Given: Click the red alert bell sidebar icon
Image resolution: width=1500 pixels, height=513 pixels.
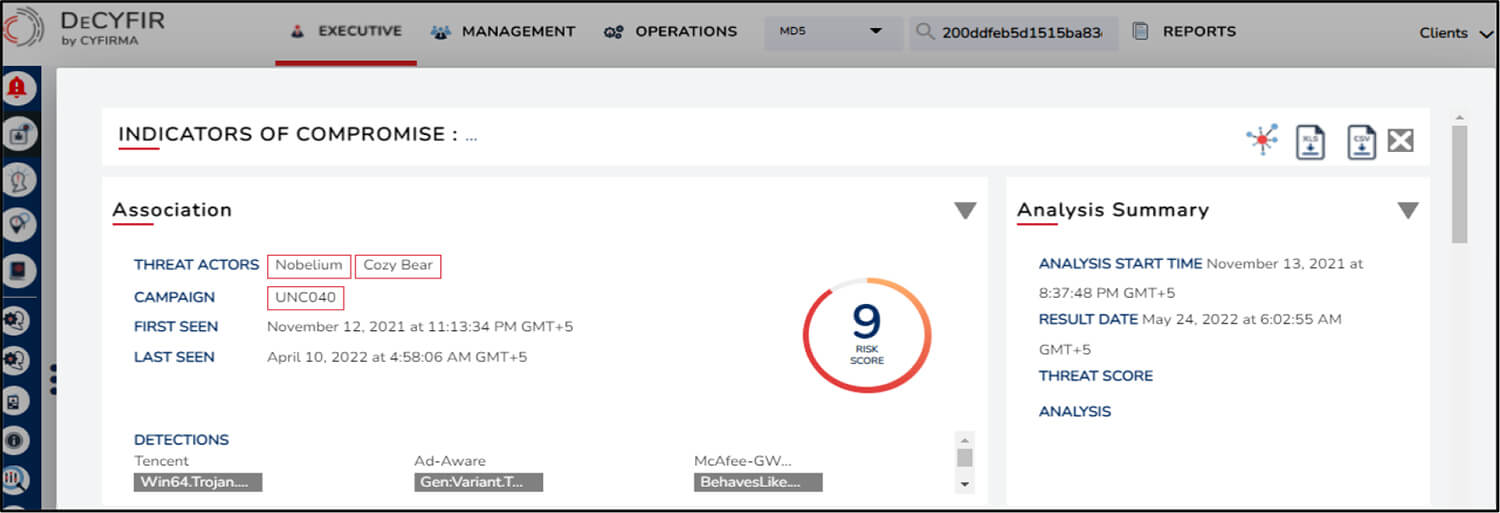Looking at the screenshot, I should (x=17, y=88).
